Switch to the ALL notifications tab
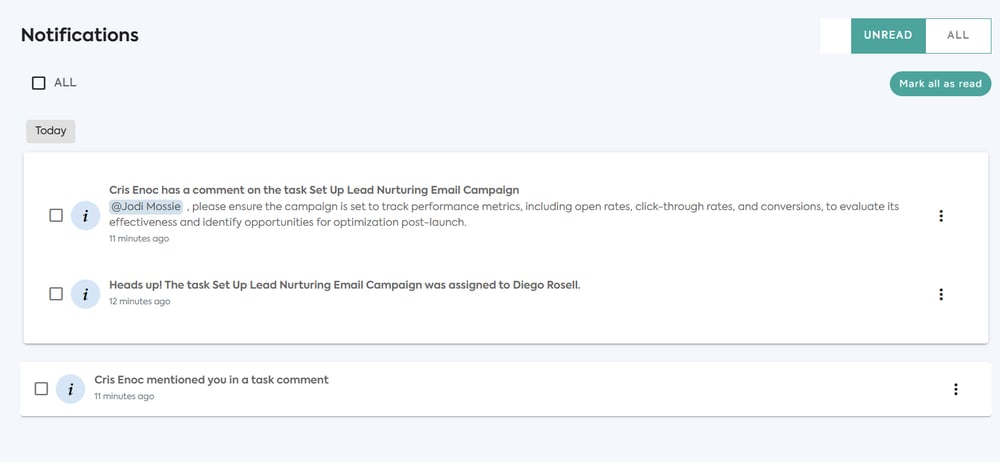Viewport: 1000px width, 462px height. (x=958, y=36)
